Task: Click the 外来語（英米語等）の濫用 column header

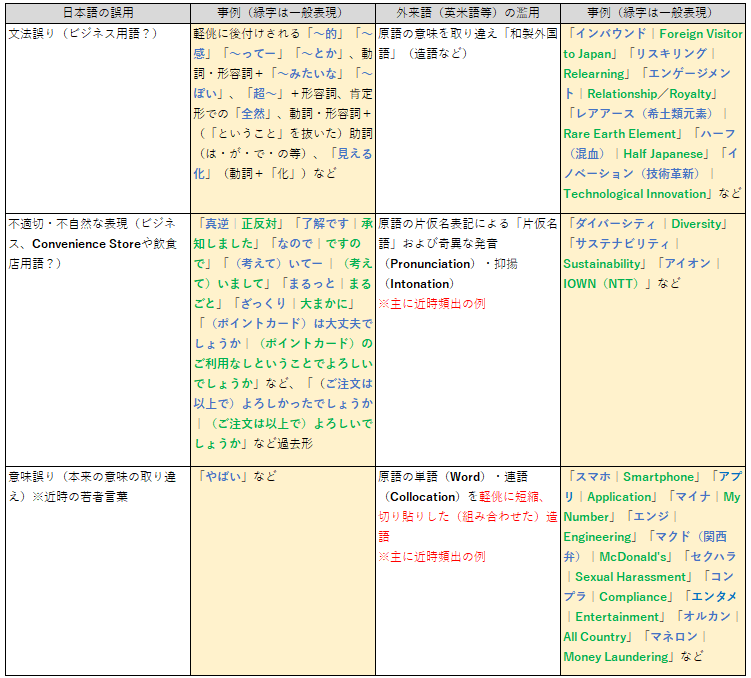Action: [467, 13]
